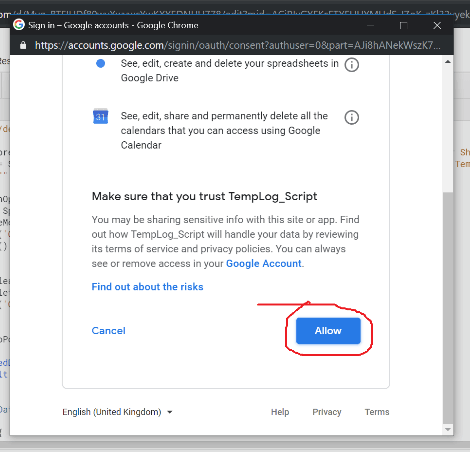The width and height of the screenshot is (470, 452).
Task: Minimize the Sign in popup window
Action: [x=370, y=25]
